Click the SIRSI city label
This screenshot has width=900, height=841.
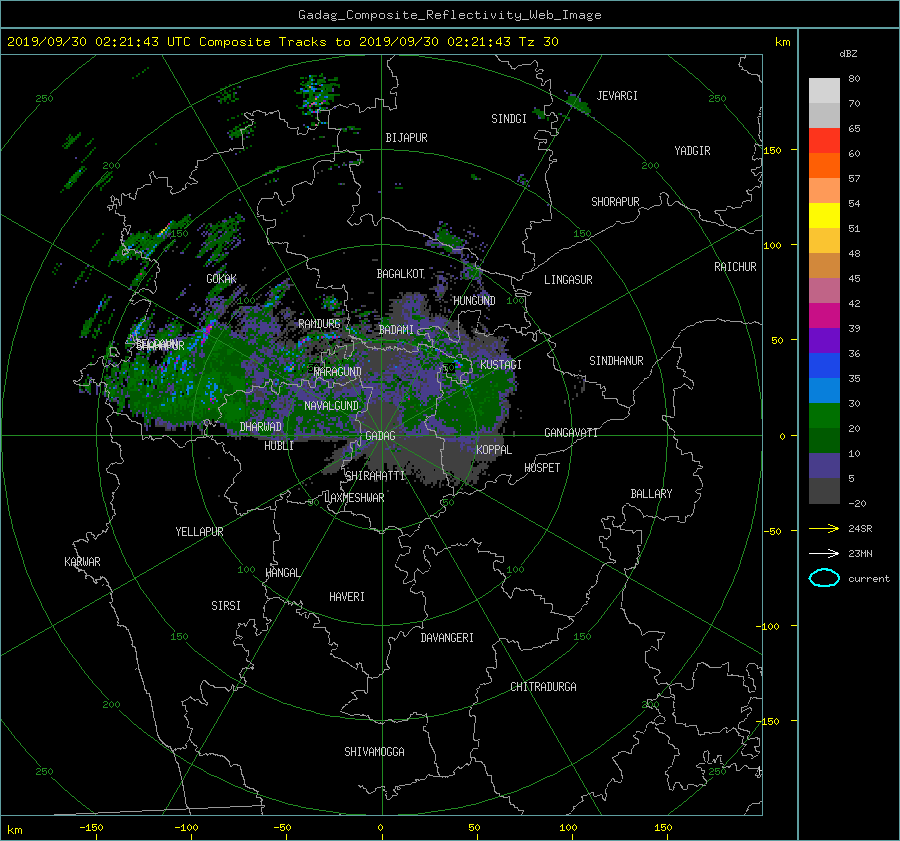click(x=226, y=606)
